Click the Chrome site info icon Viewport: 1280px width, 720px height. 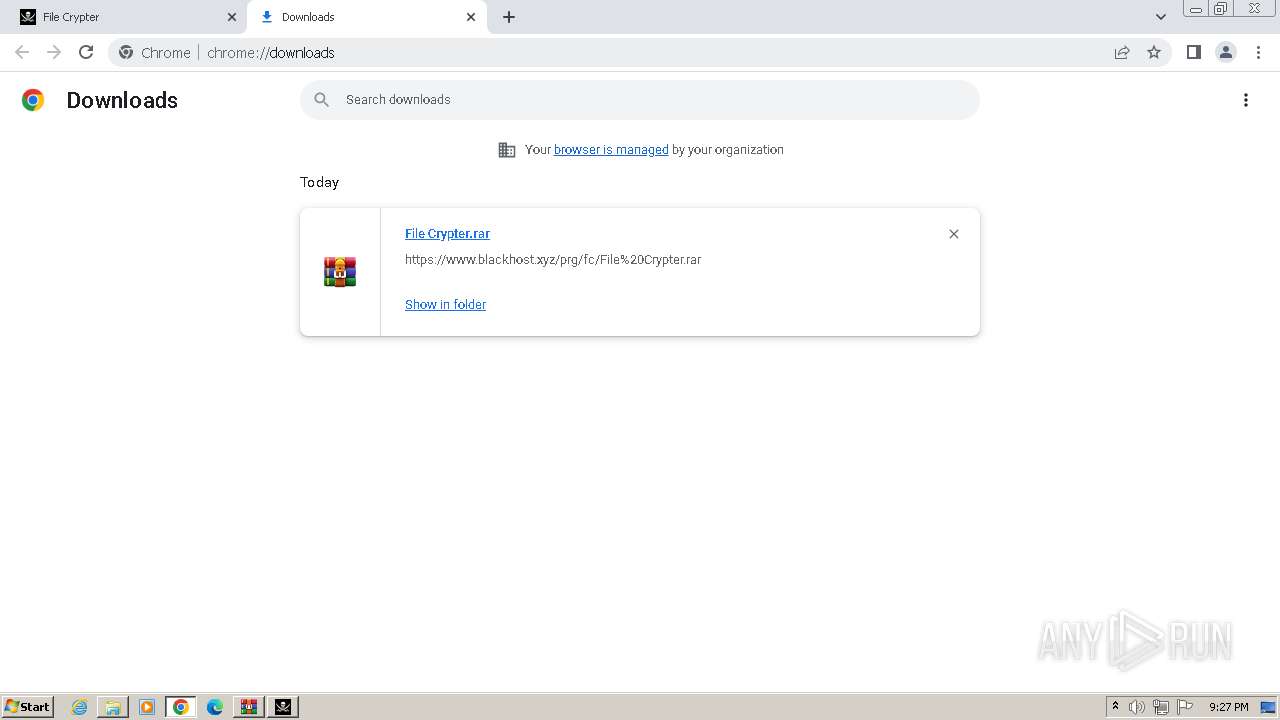pyautogui.click(x=126, y=53)
